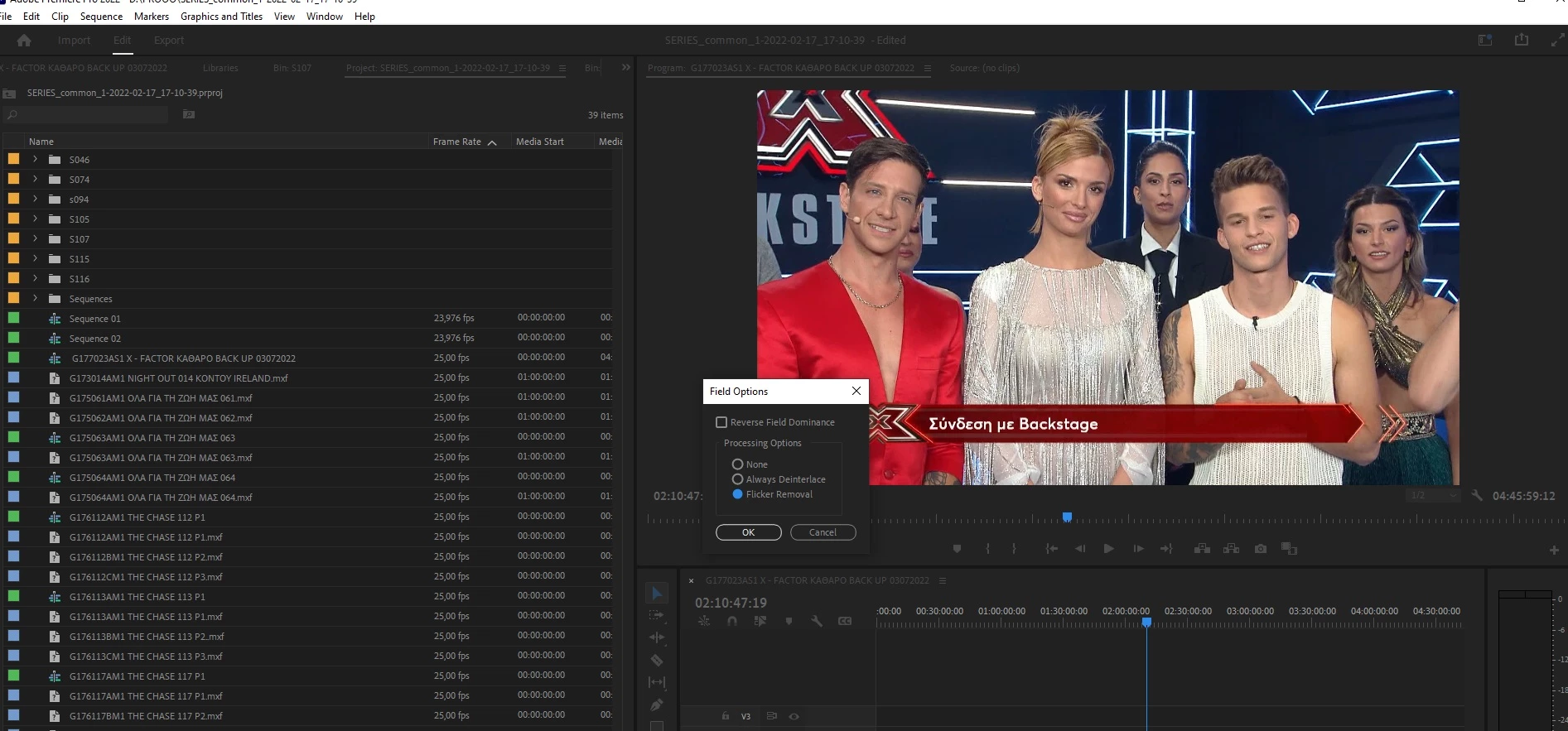The height and width of the screenshot is (731, 1568).
Task: Switch to the Import tab
Action: (x=74, y=40)
